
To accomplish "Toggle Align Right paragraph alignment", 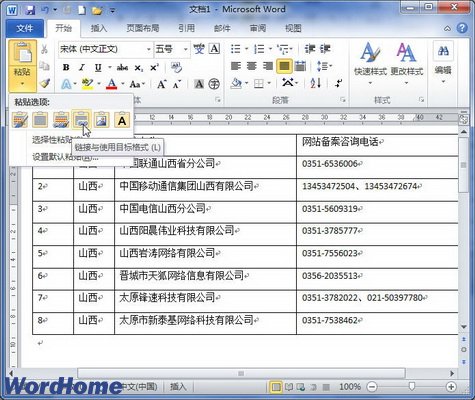I will [268, 66].
